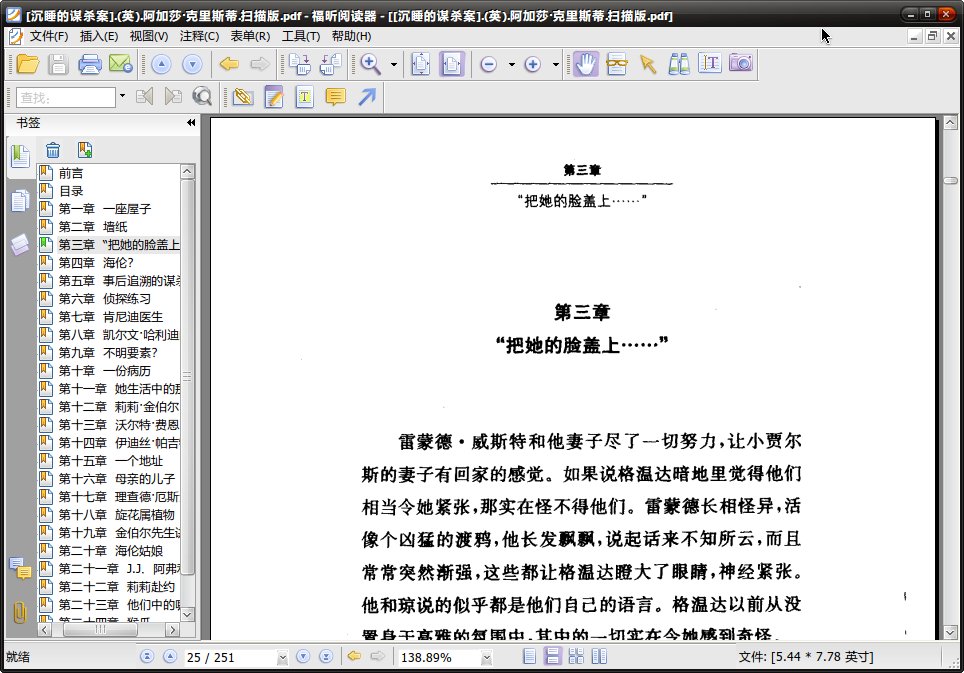Go to previous page with up arrow
This screenshot has width=964, height=673.
(161, 64)
